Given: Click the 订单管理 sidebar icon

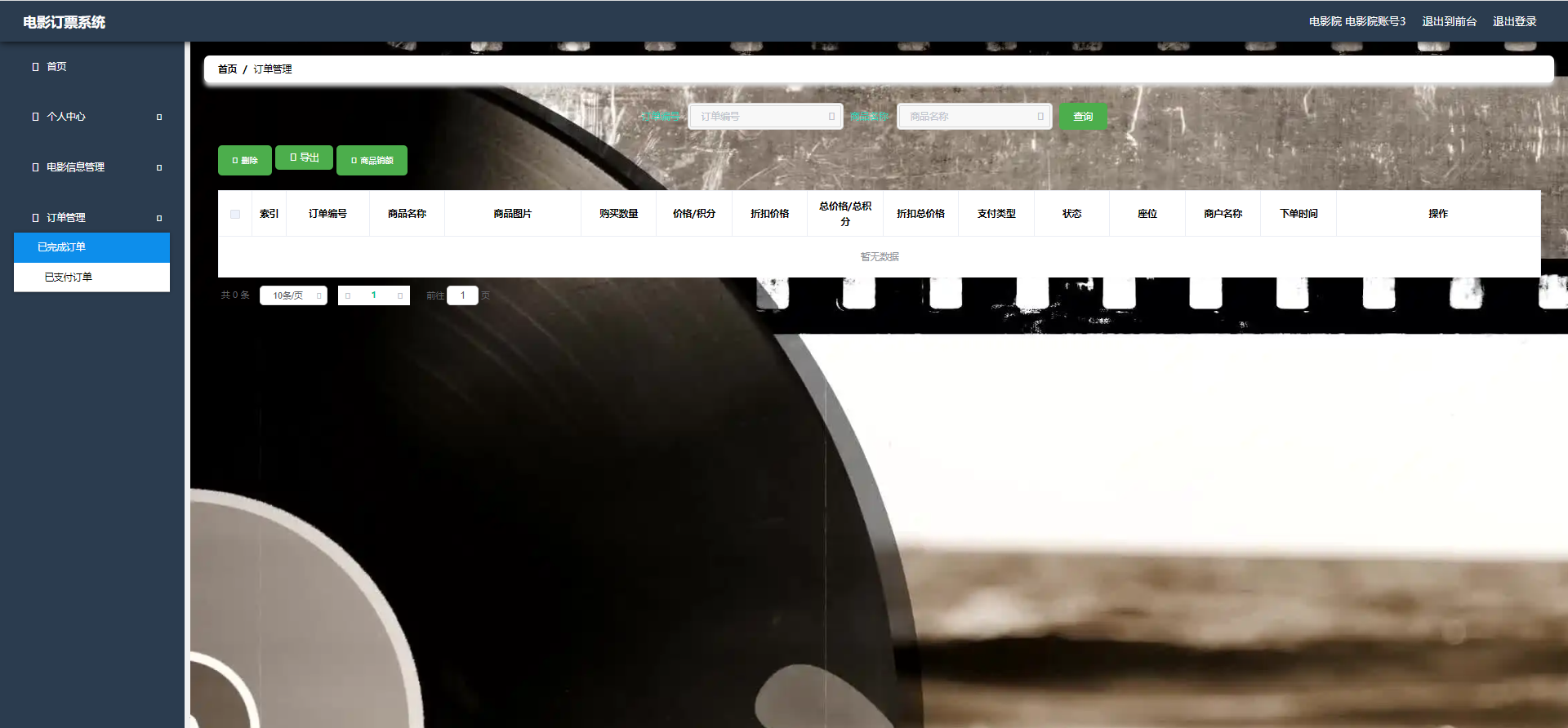Looking at the screenshot, I should click(x=35, y=218).
